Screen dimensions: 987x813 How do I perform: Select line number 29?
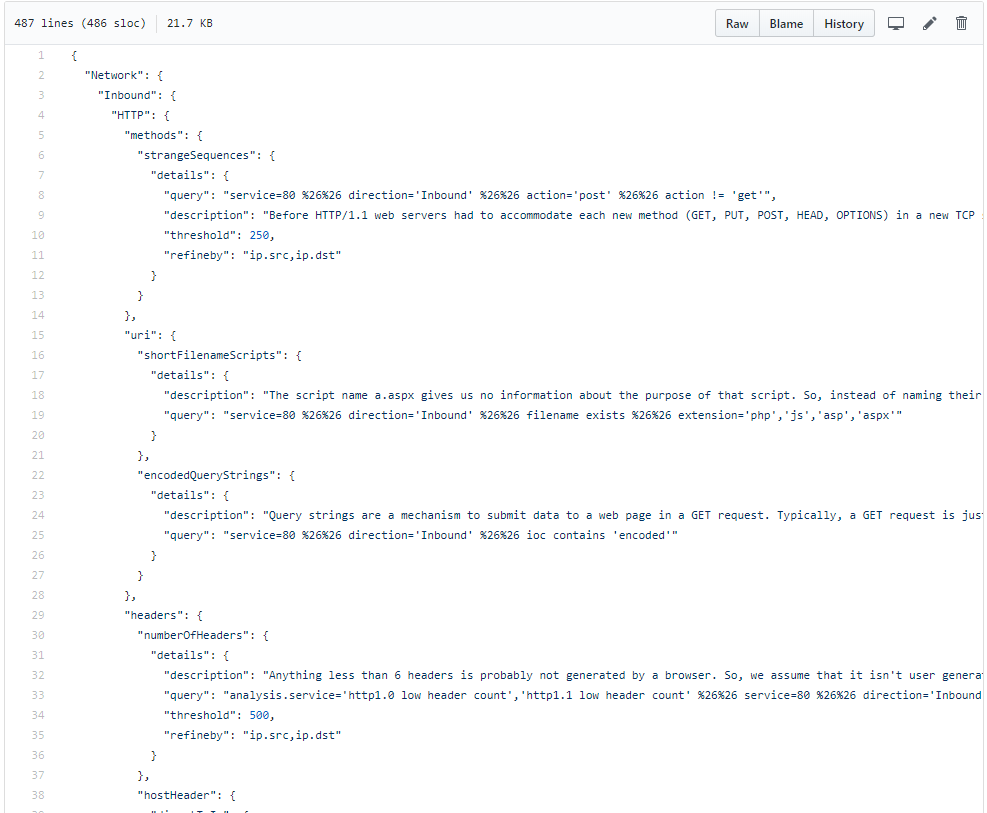[x=38, y=615]
